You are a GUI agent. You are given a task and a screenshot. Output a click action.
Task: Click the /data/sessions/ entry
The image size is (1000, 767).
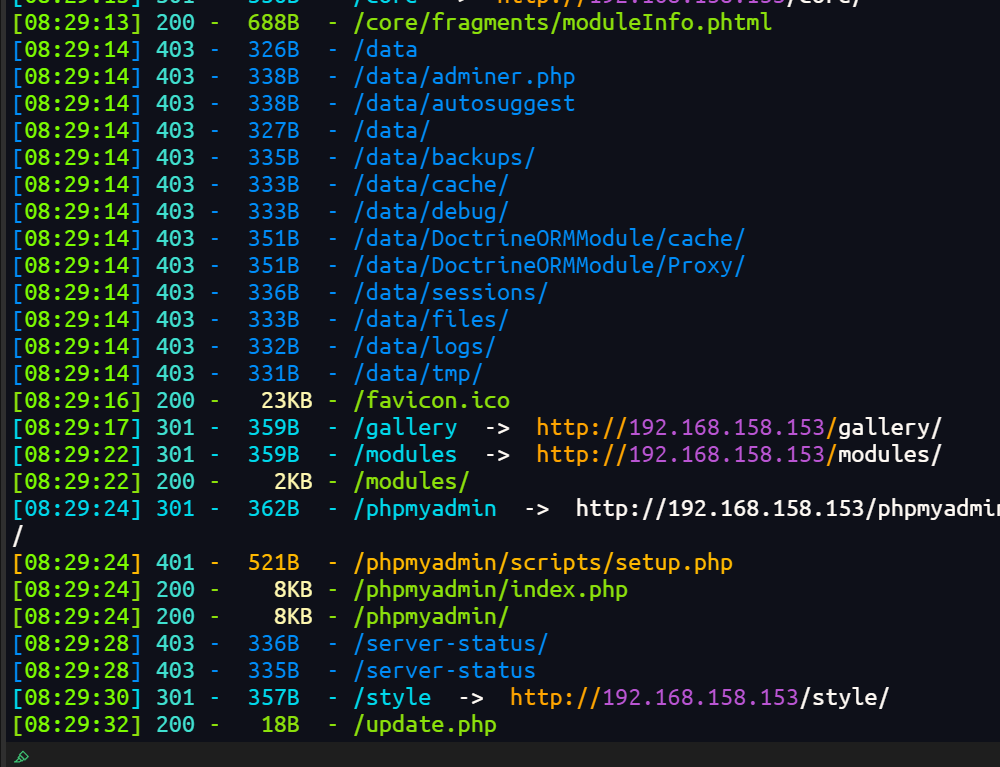coord(451,293)
